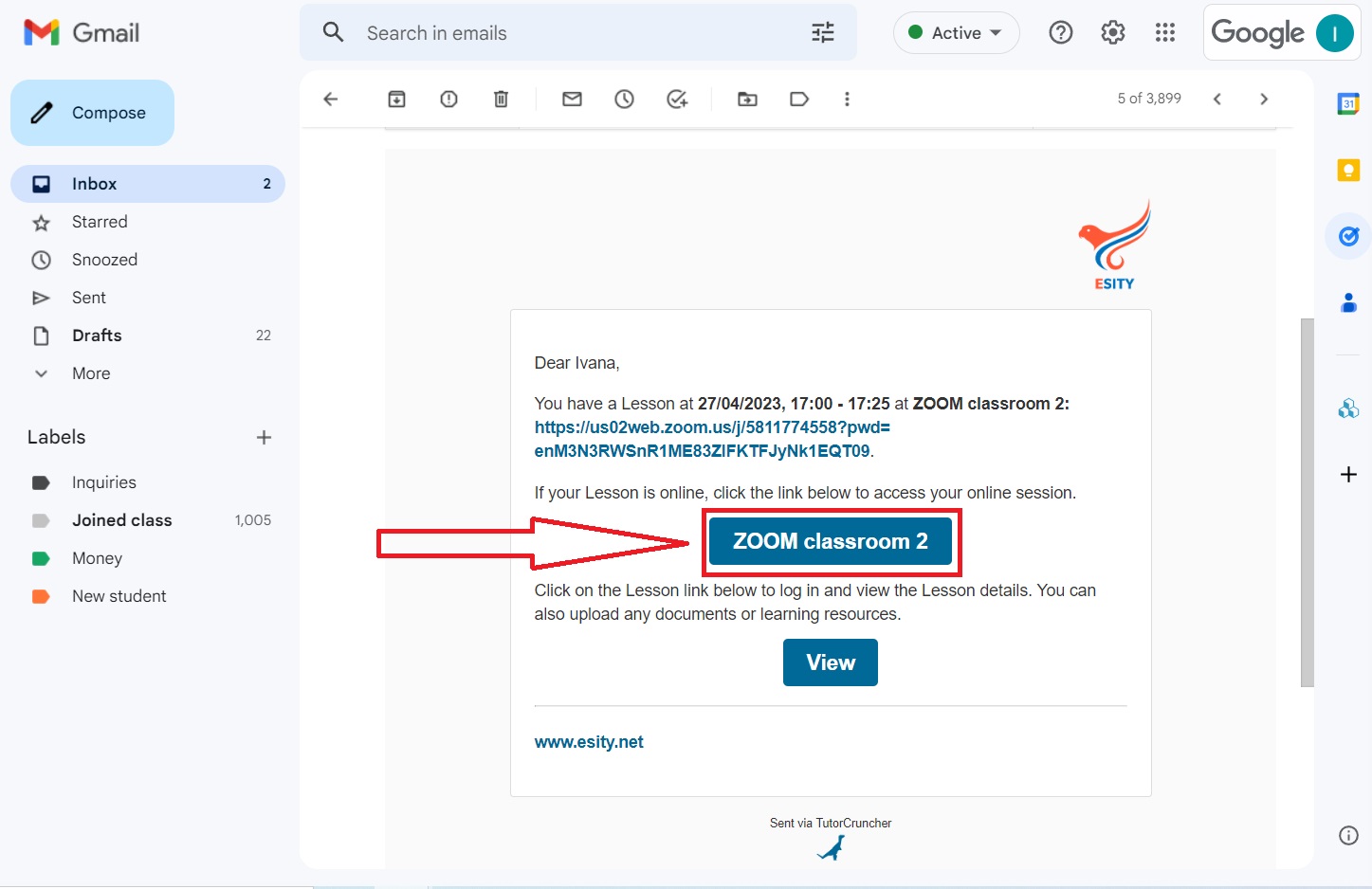
Task: Open Settings gear icon
Action: coord(1113,32)
